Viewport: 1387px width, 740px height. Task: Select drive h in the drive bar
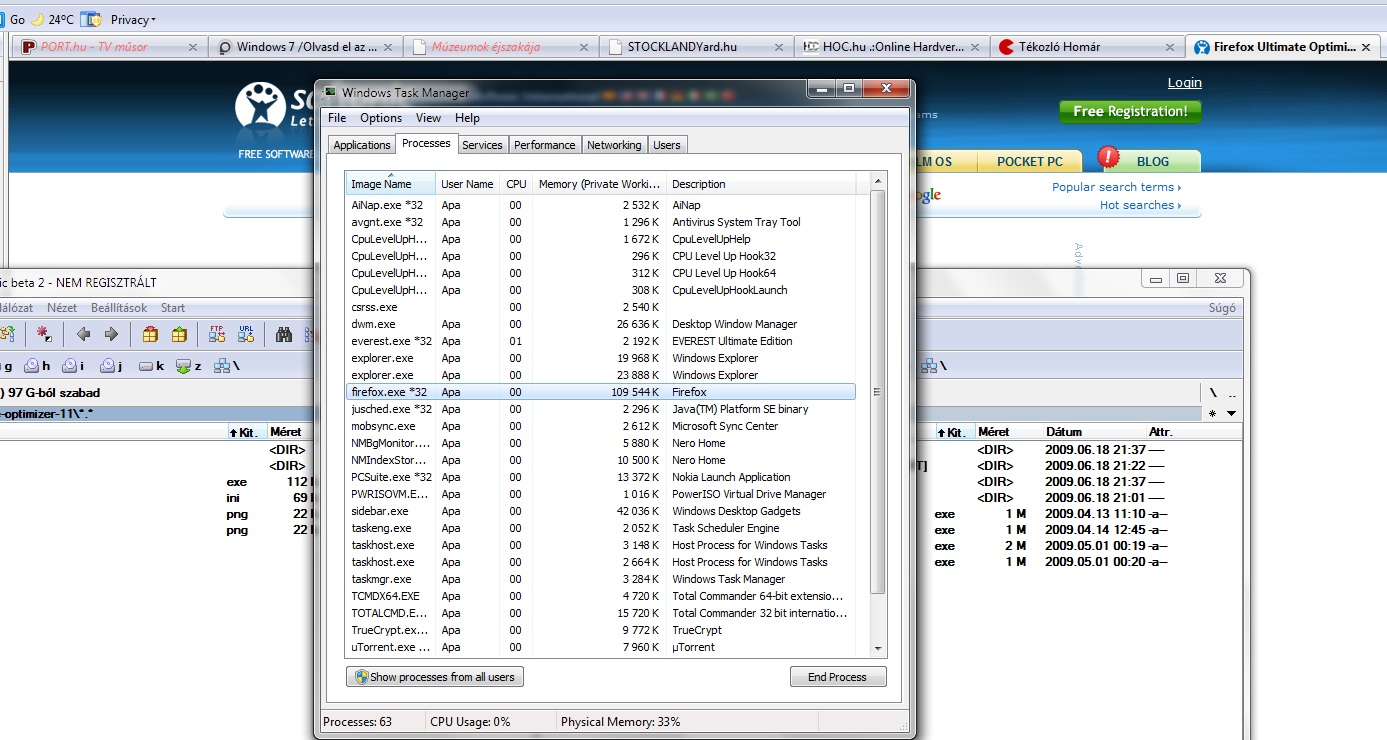click(x=37, y=366)
